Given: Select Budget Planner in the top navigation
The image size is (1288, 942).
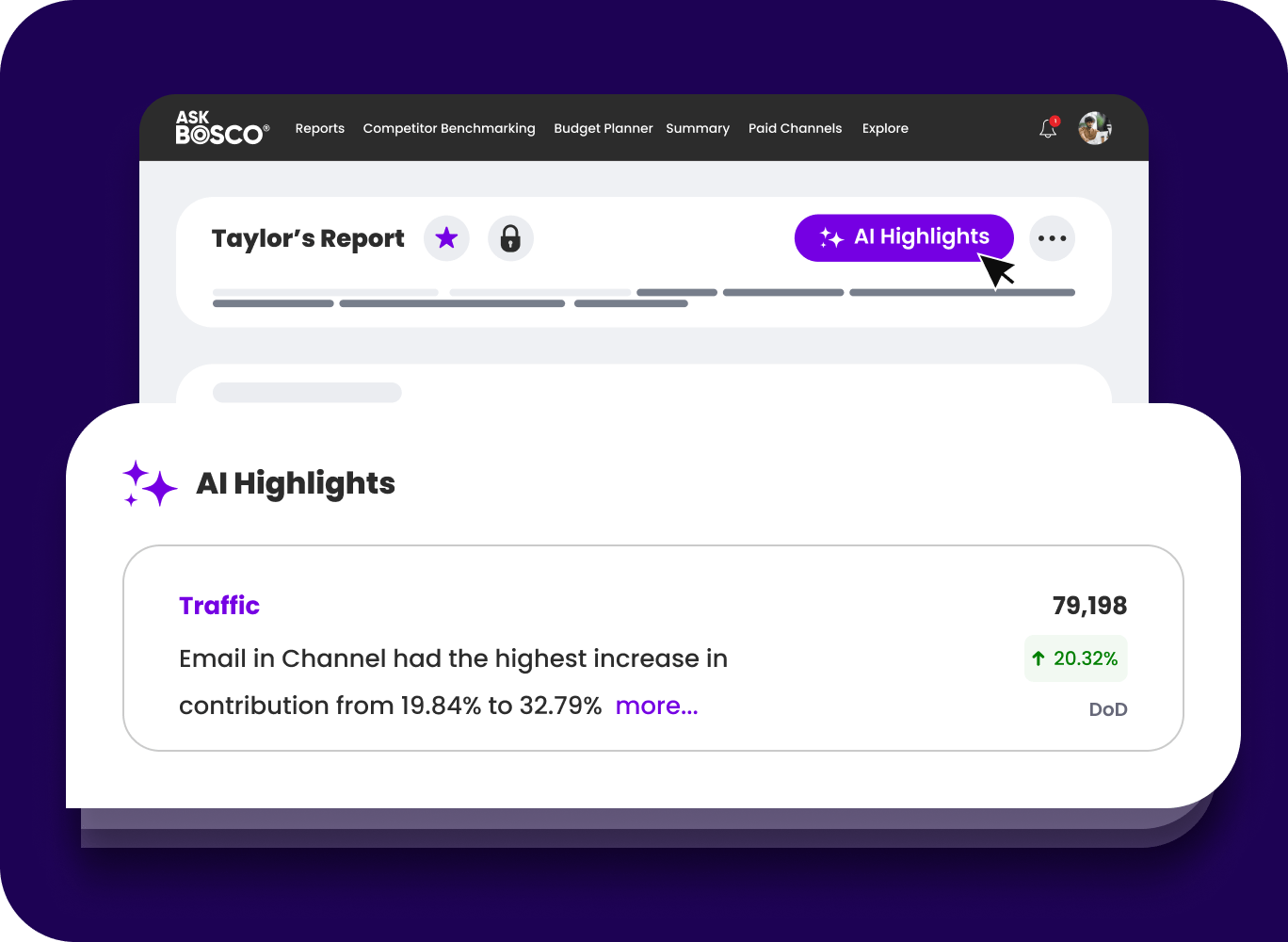Looking at the screenshot, I should 603,129.
